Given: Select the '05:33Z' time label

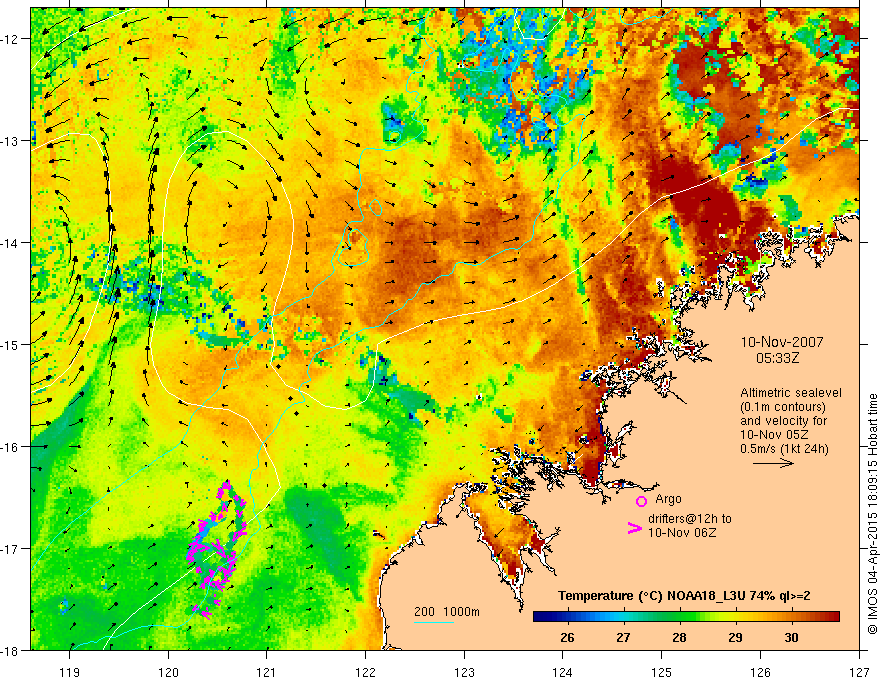Looking at the screenshot, I should tap(777, 358).
